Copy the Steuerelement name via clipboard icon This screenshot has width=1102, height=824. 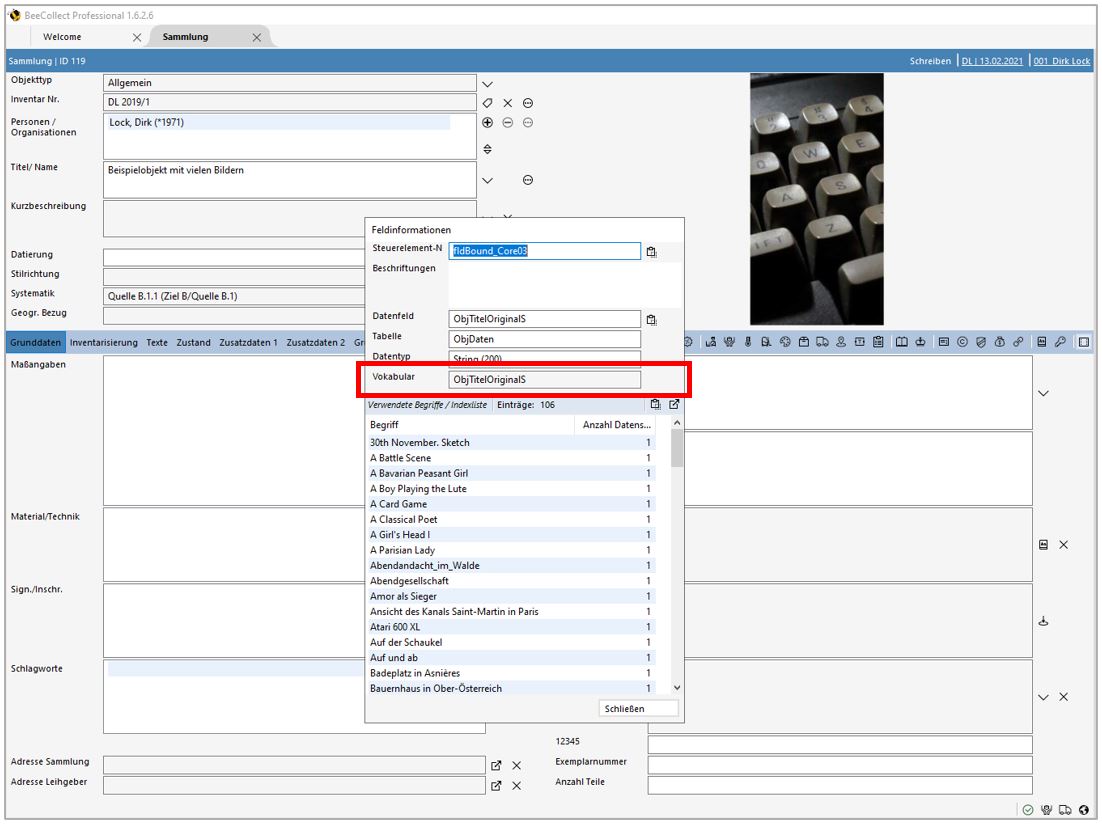coord(651,252)
